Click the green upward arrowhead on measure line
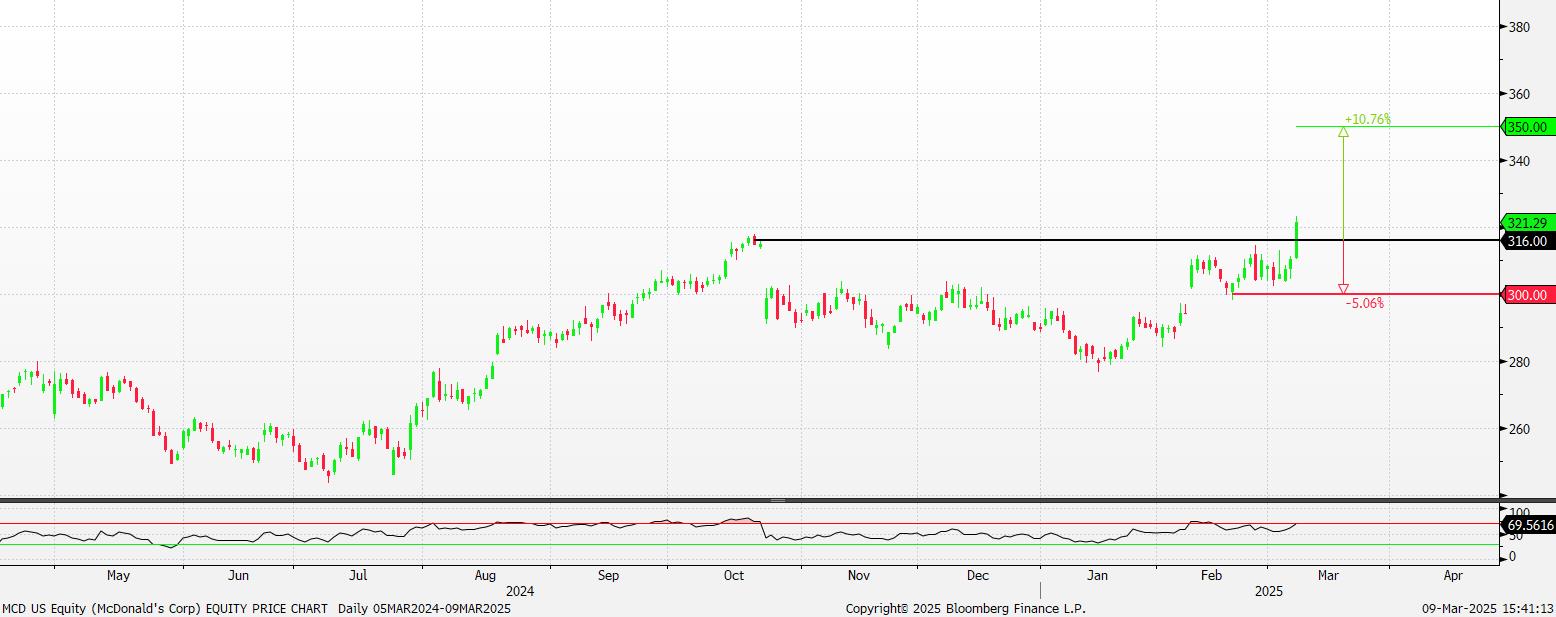The image size is (1556, 617). coord(1343,132)
